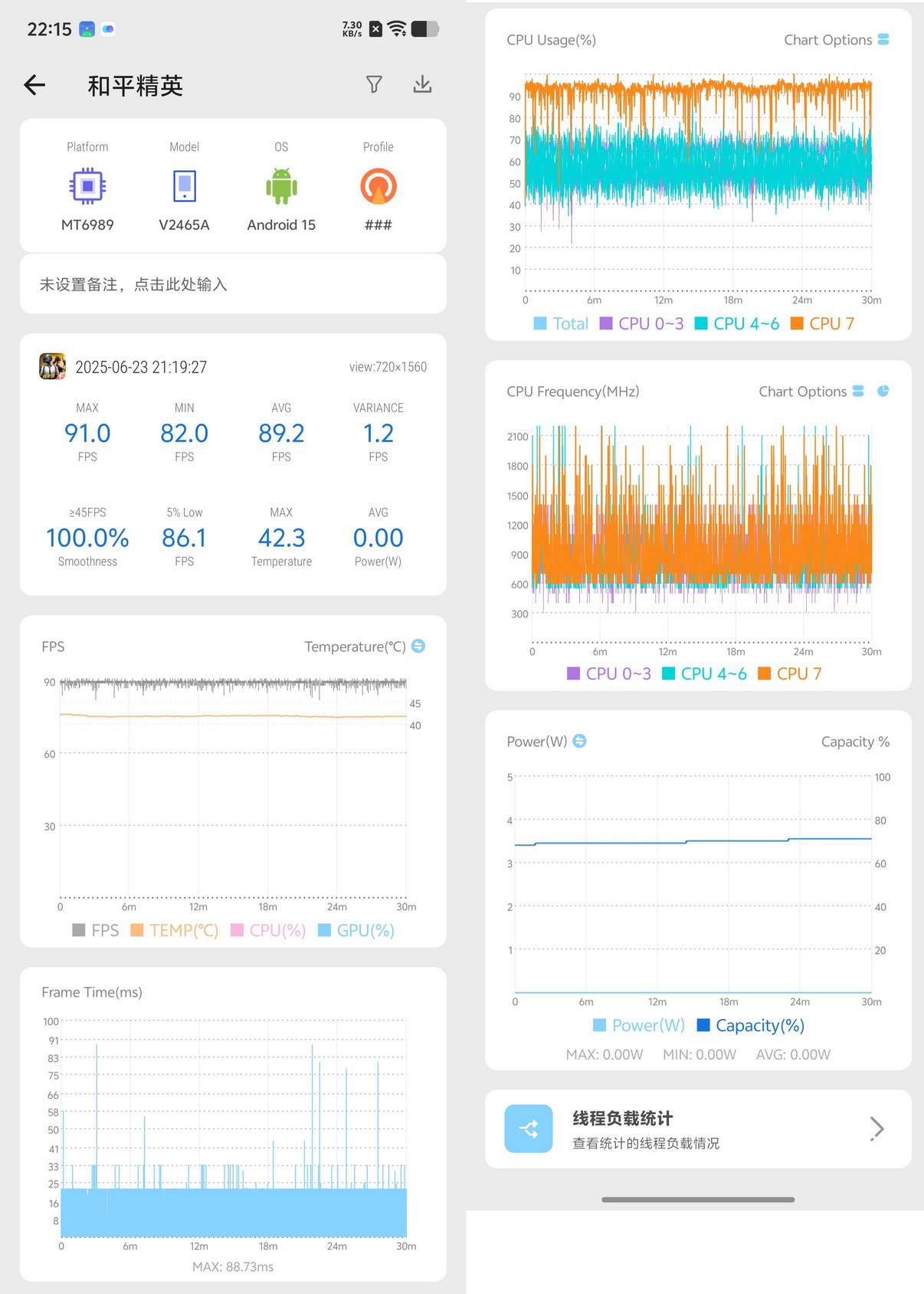Open the game app icon beside the date
The width and height of the screenshot is (924, 1294).
click(x=53, y=366)
